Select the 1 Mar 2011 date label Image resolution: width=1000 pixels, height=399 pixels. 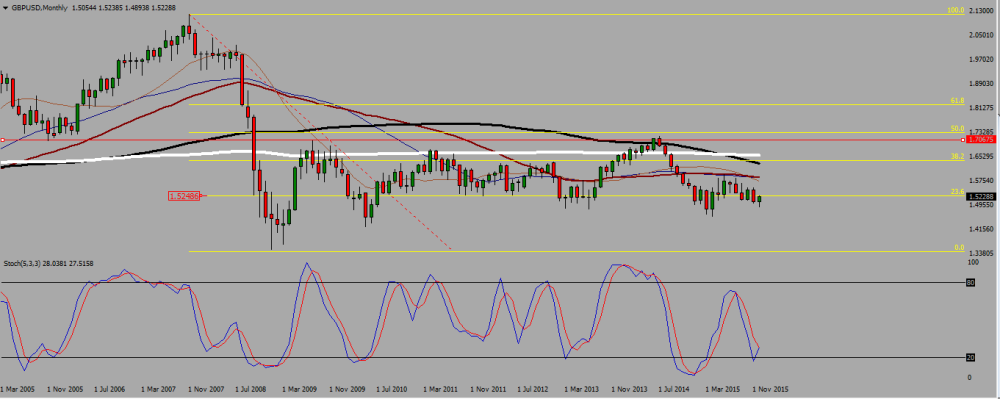pyautogui.click(x=439, y=388)
